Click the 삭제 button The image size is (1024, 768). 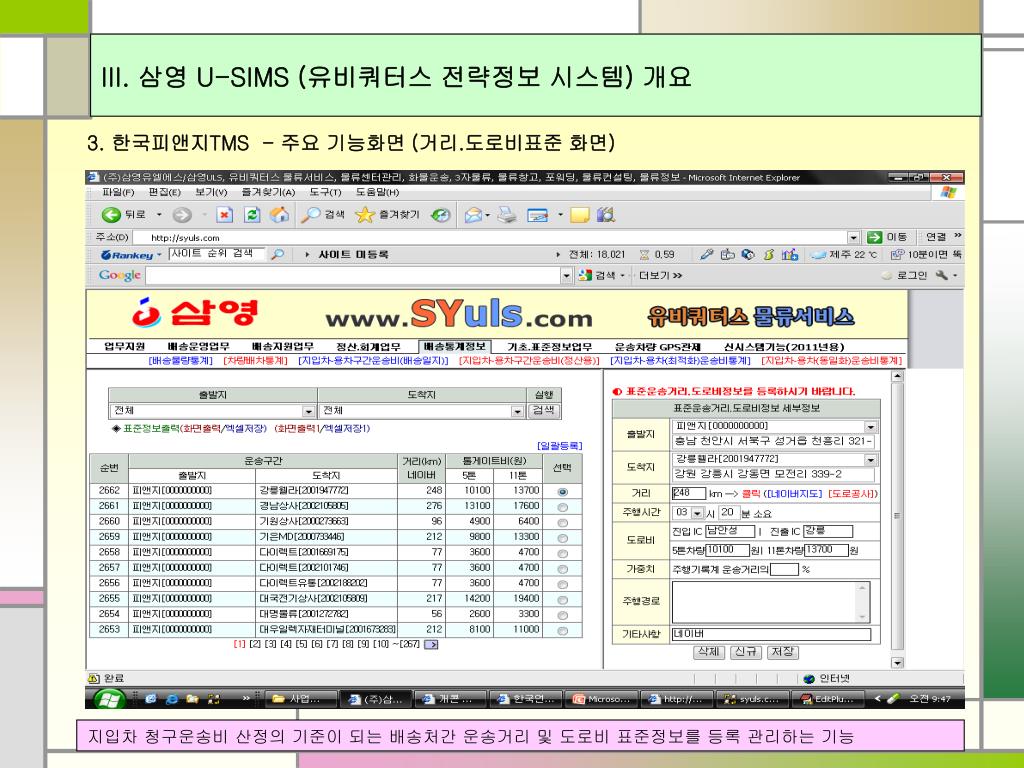coord(709,652)
